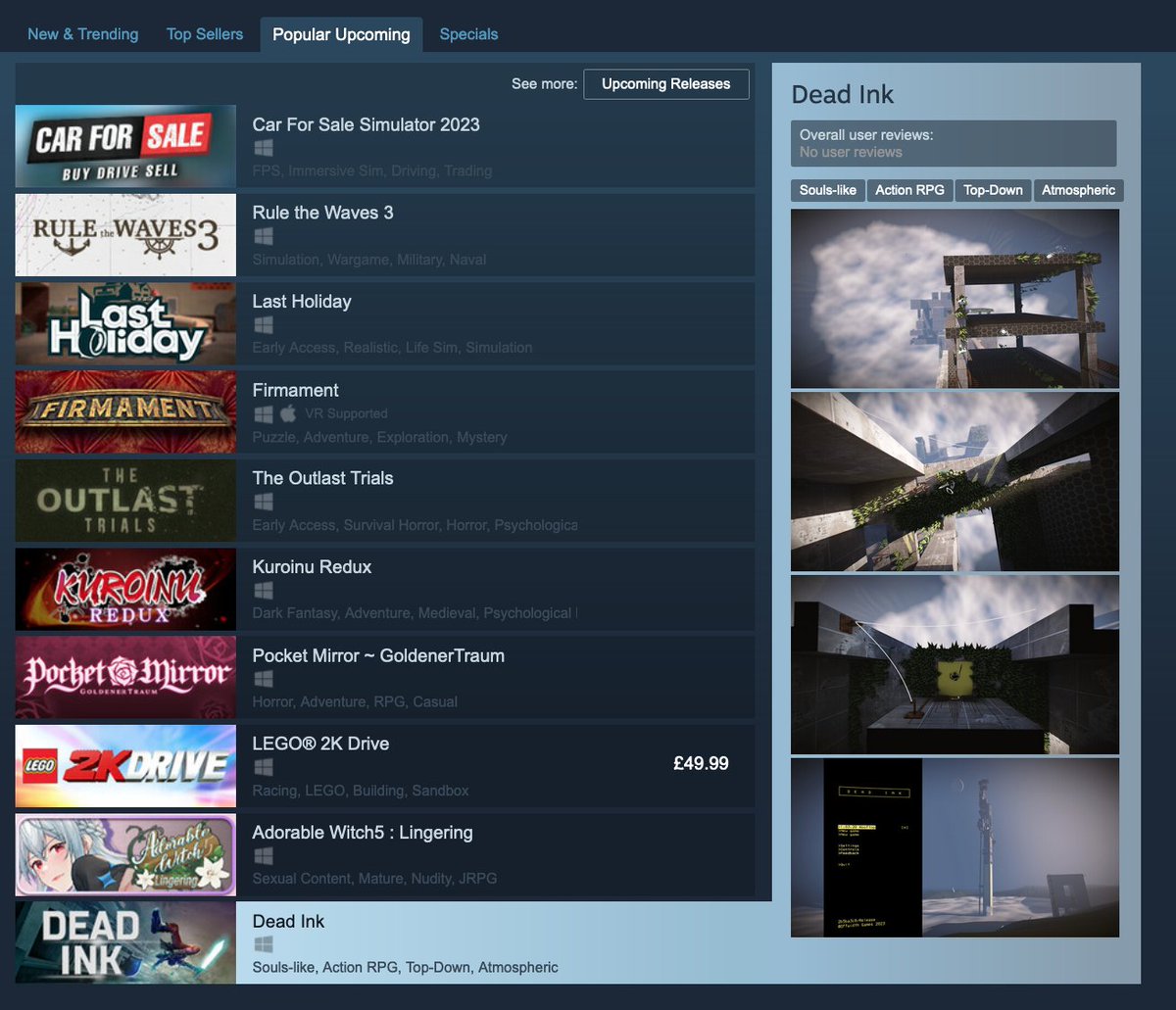Click the Upcoming Releases button
This screenshot has width=1176, height=1010.
666,84
